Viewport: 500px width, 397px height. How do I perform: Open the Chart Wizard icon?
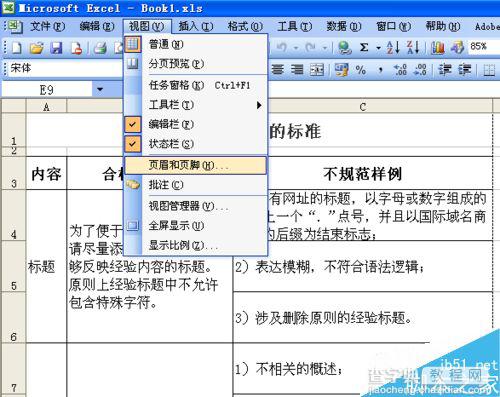(438, 48)
